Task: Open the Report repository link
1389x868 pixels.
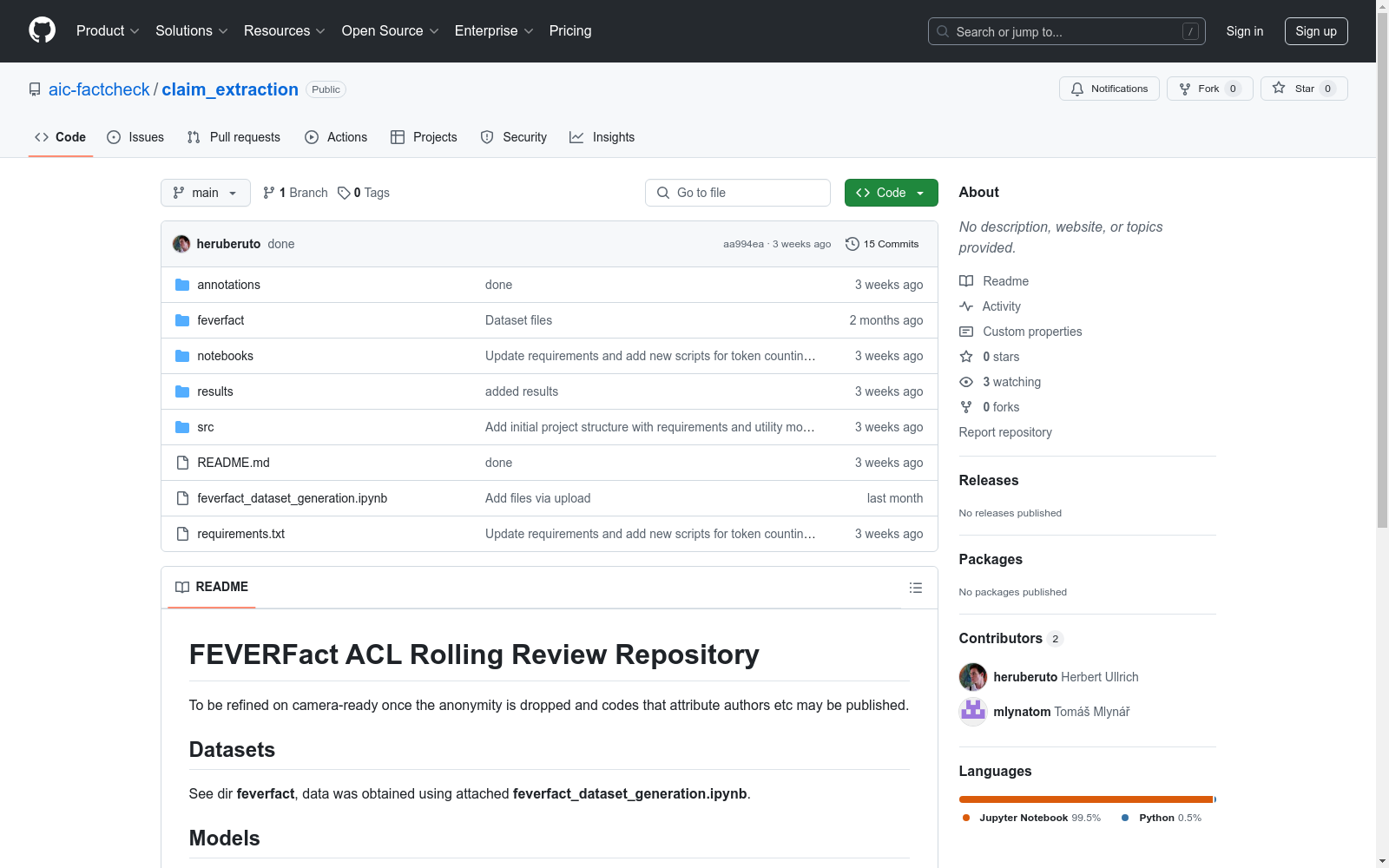Action: (1005, 432)
